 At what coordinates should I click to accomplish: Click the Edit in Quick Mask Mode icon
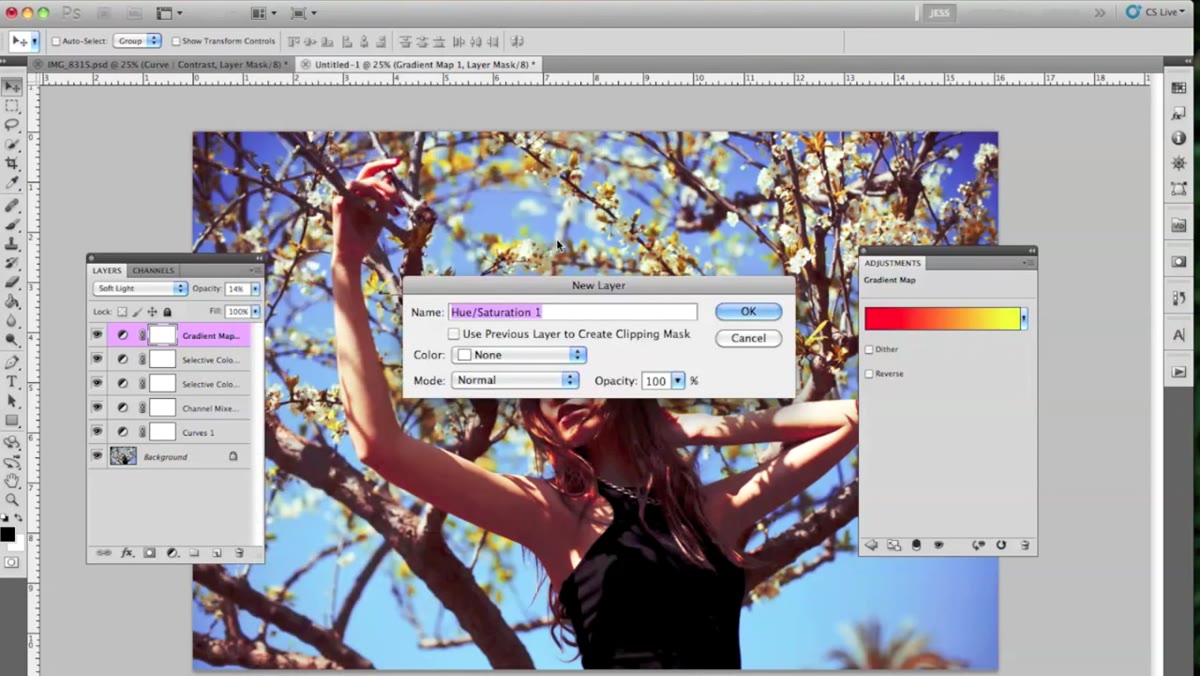pos(11,563)
